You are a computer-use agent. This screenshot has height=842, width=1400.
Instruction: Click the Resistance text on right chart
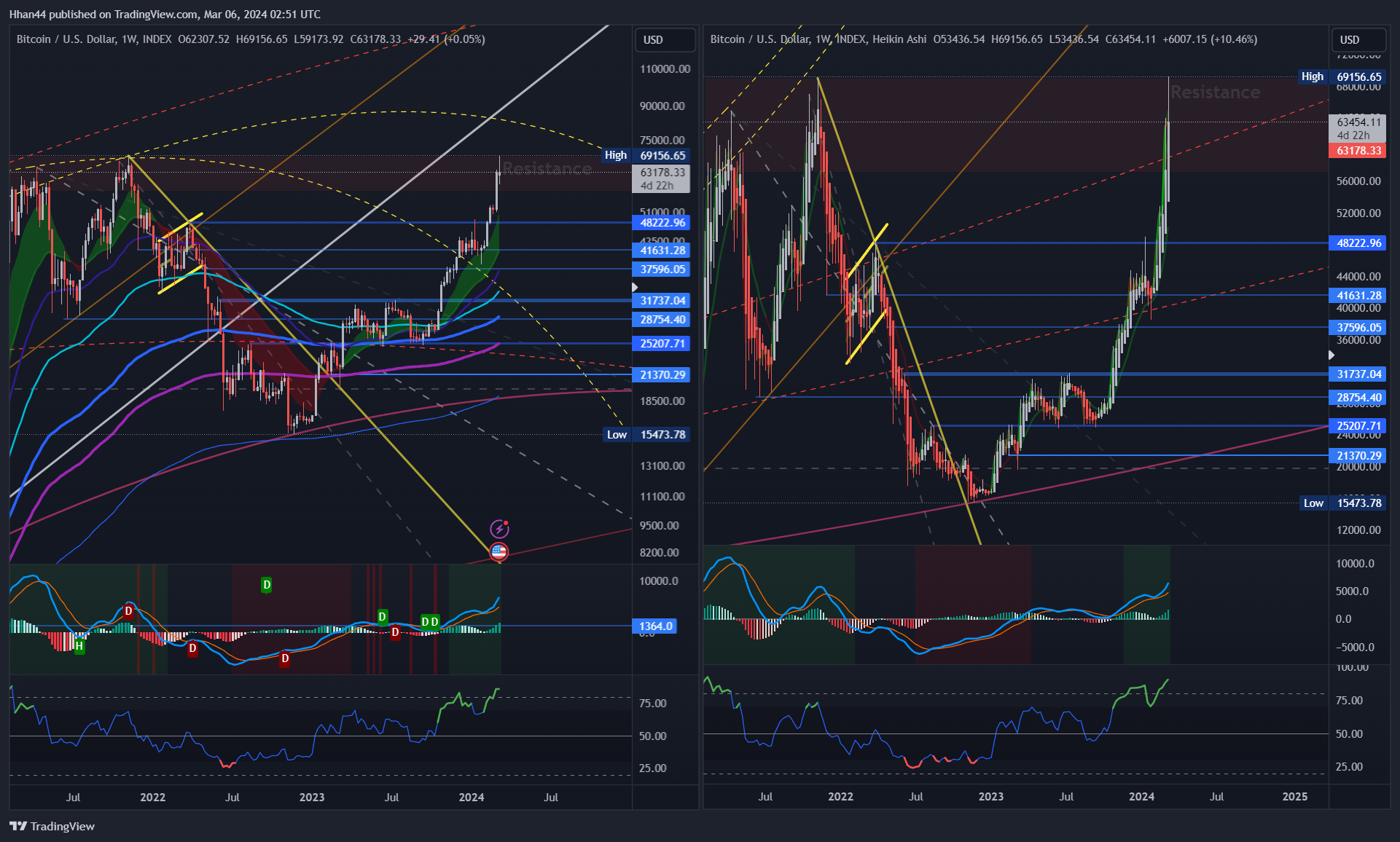coord(1216,93)
